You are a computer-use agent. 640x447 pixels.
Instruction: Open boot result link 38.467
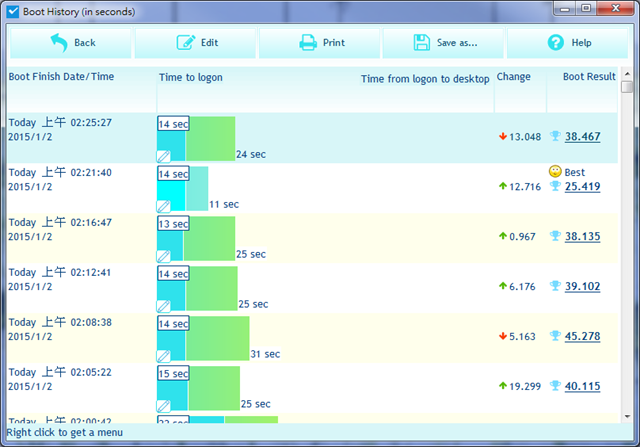[582, 137]
